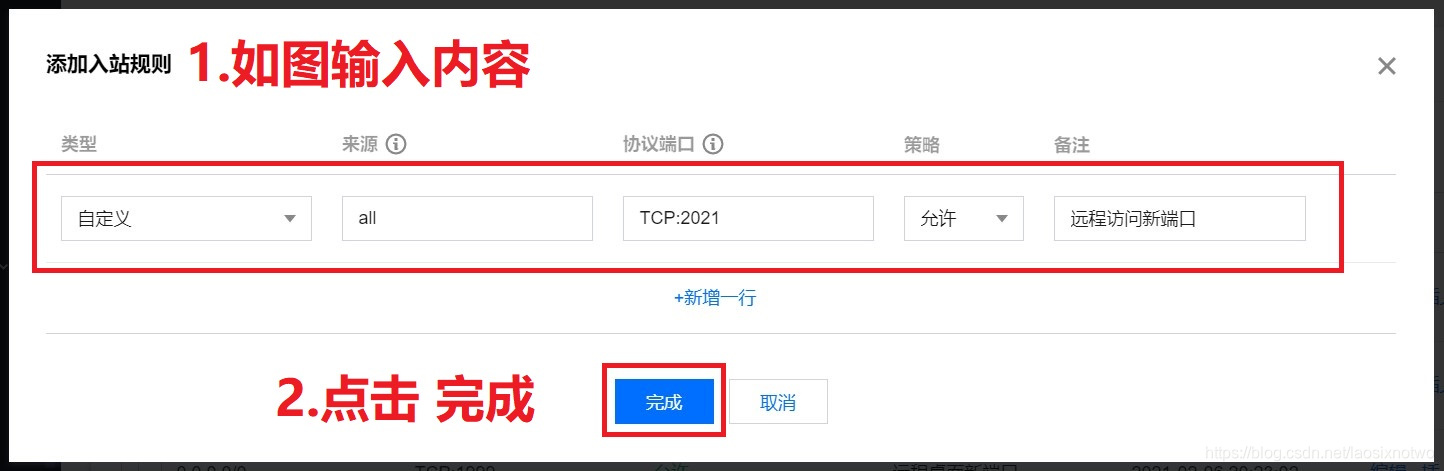
Task: Click the 类型 column header label
Action: pos(79,145)
